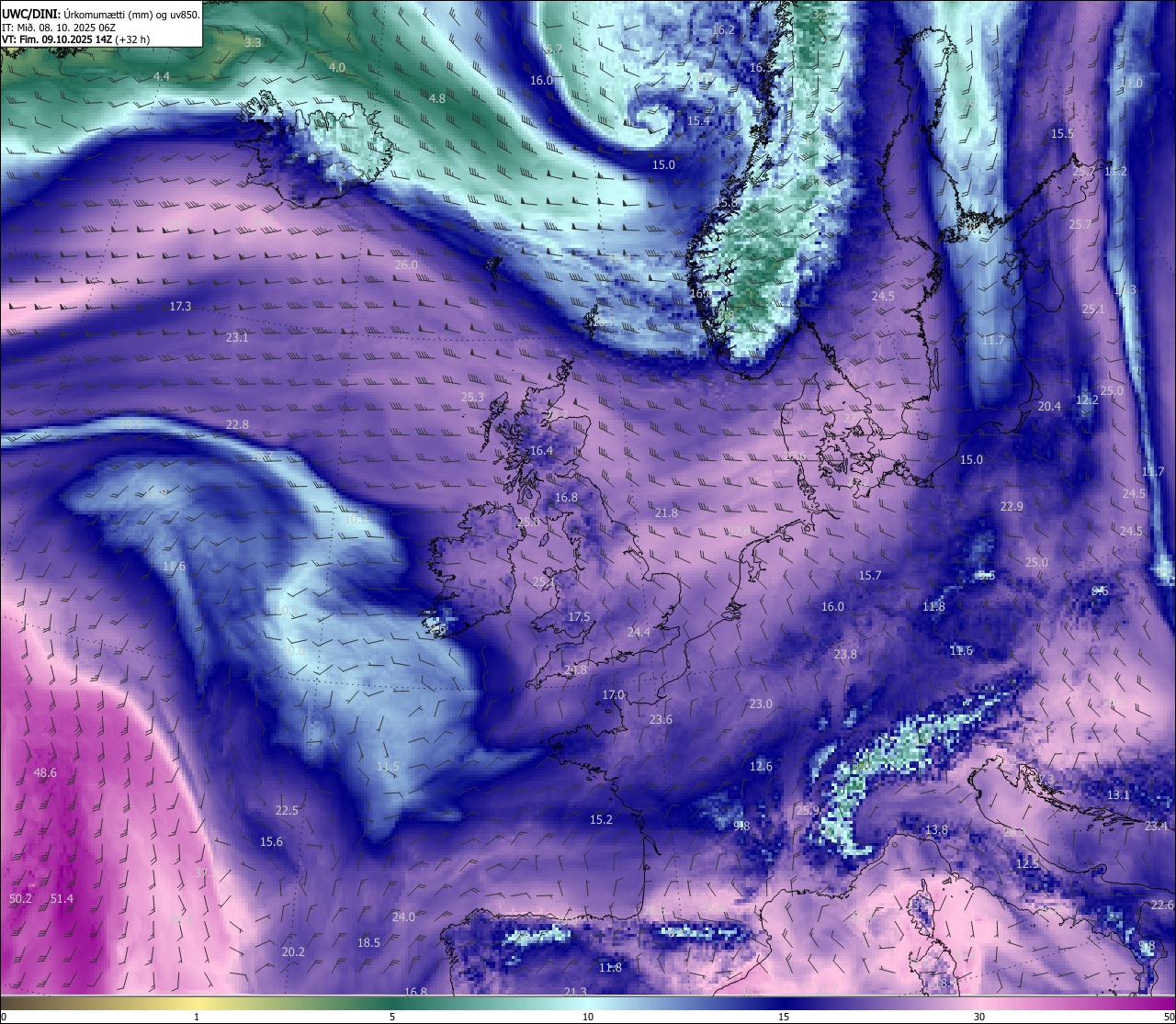Click the 11.5 value label
The width and height of the screenshot is (1176, 1024).
point(388,767)
